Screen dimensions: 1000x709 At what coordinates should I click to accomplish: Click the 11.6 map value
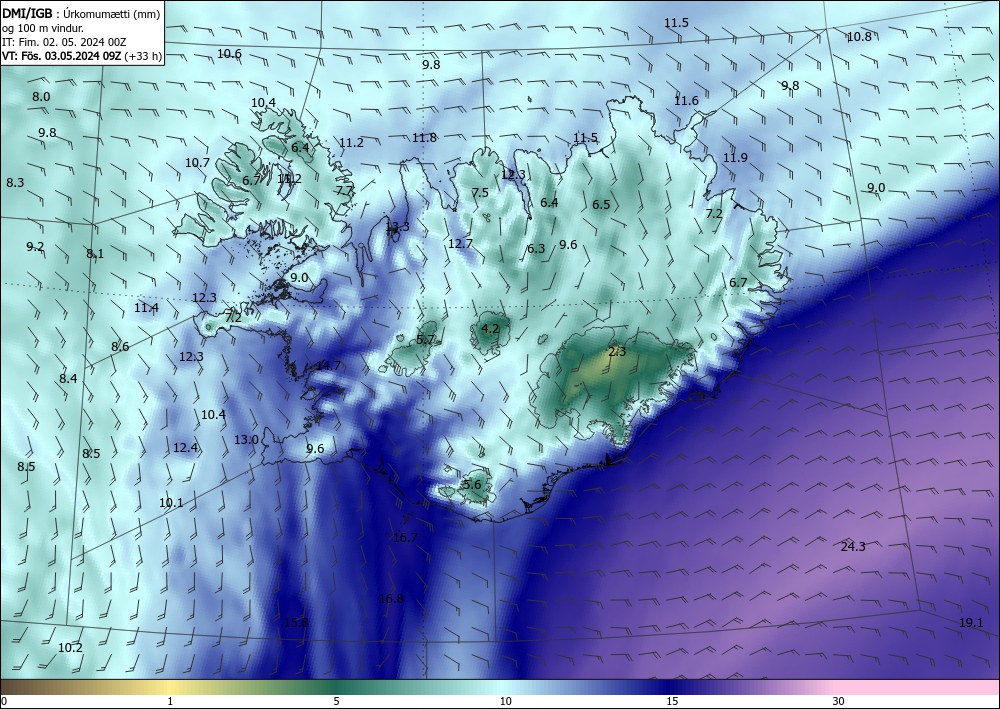tap(686, 101)
